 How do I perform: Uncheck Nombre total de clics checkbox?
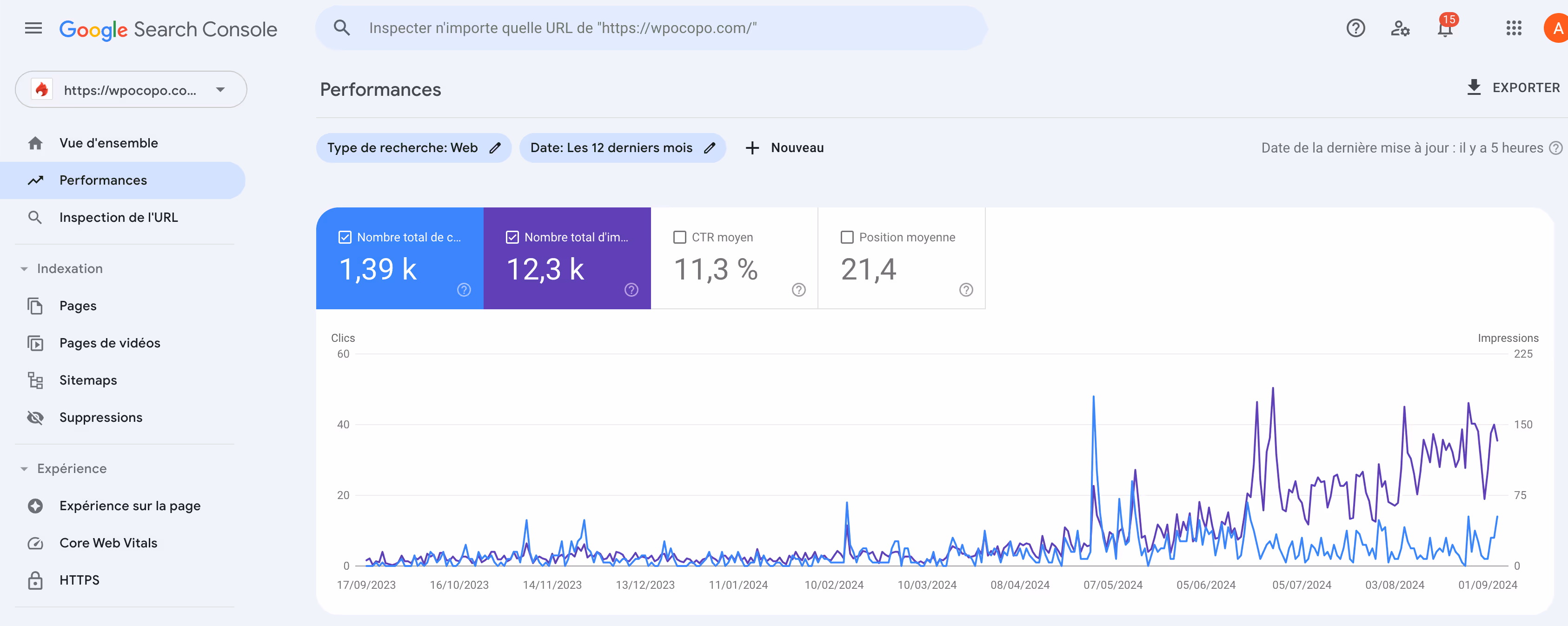click(x=345, y=238)
